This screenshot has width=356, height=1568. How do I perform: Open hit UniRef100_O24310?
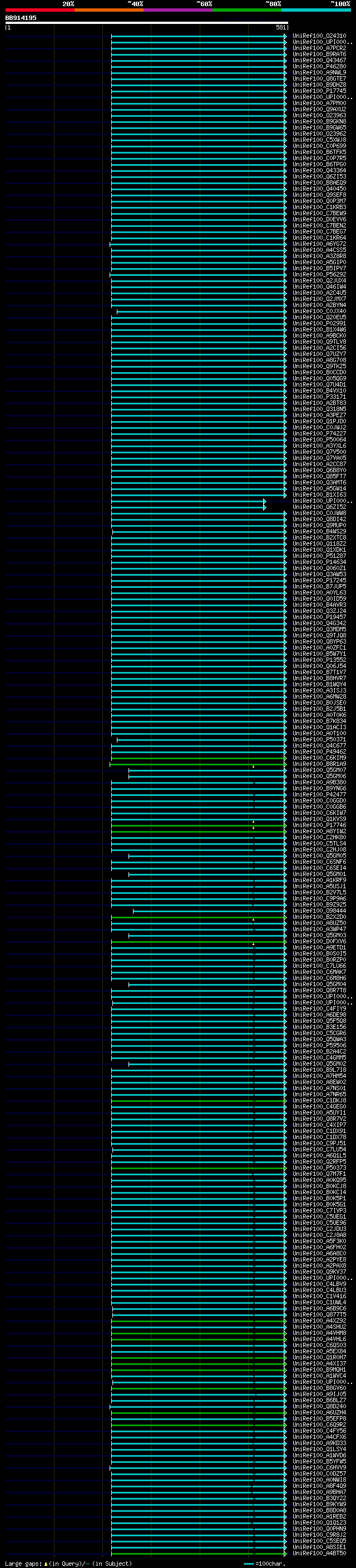(x=319, y=36)
